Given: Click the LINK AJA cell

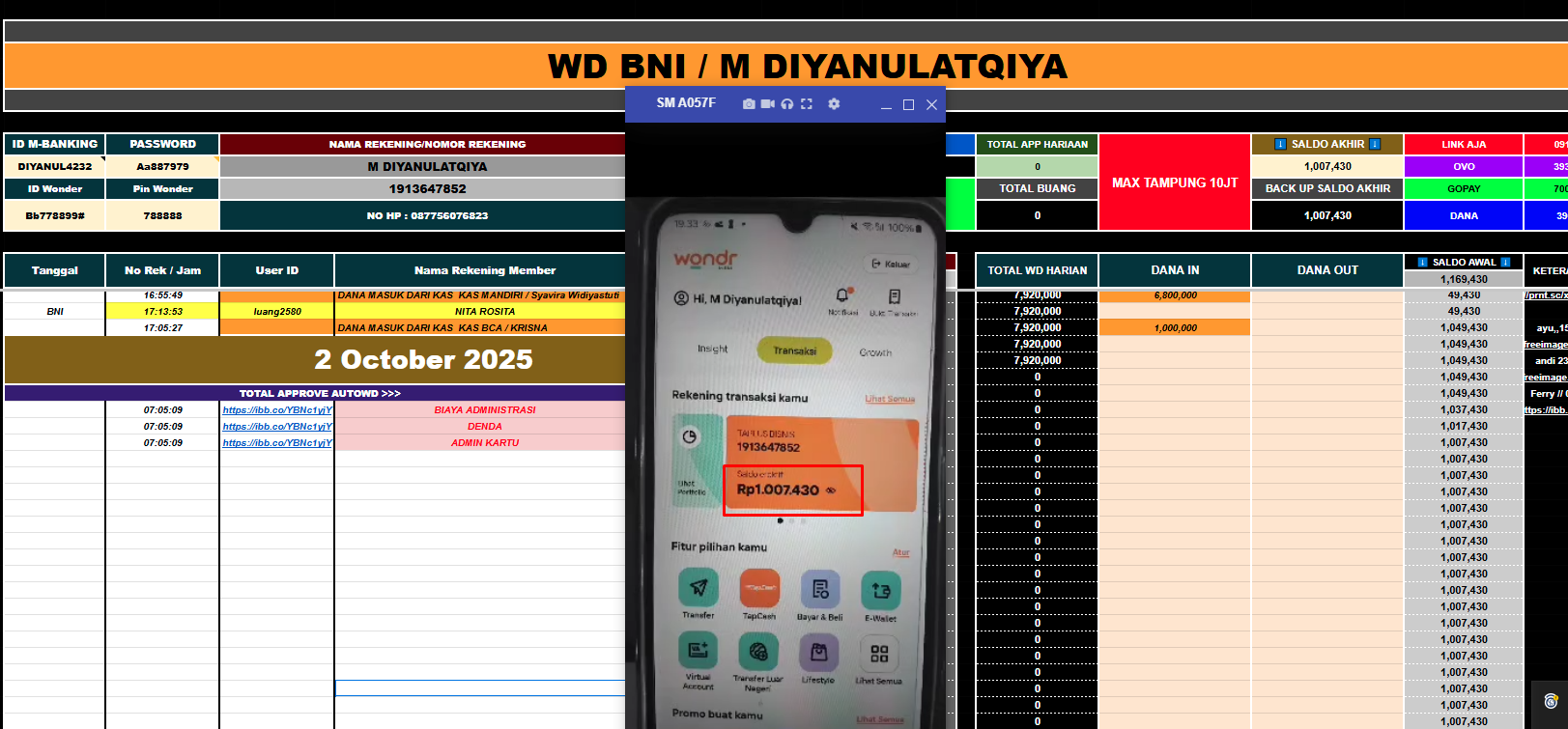Looking at the screenshot, I should point(1464,144).
